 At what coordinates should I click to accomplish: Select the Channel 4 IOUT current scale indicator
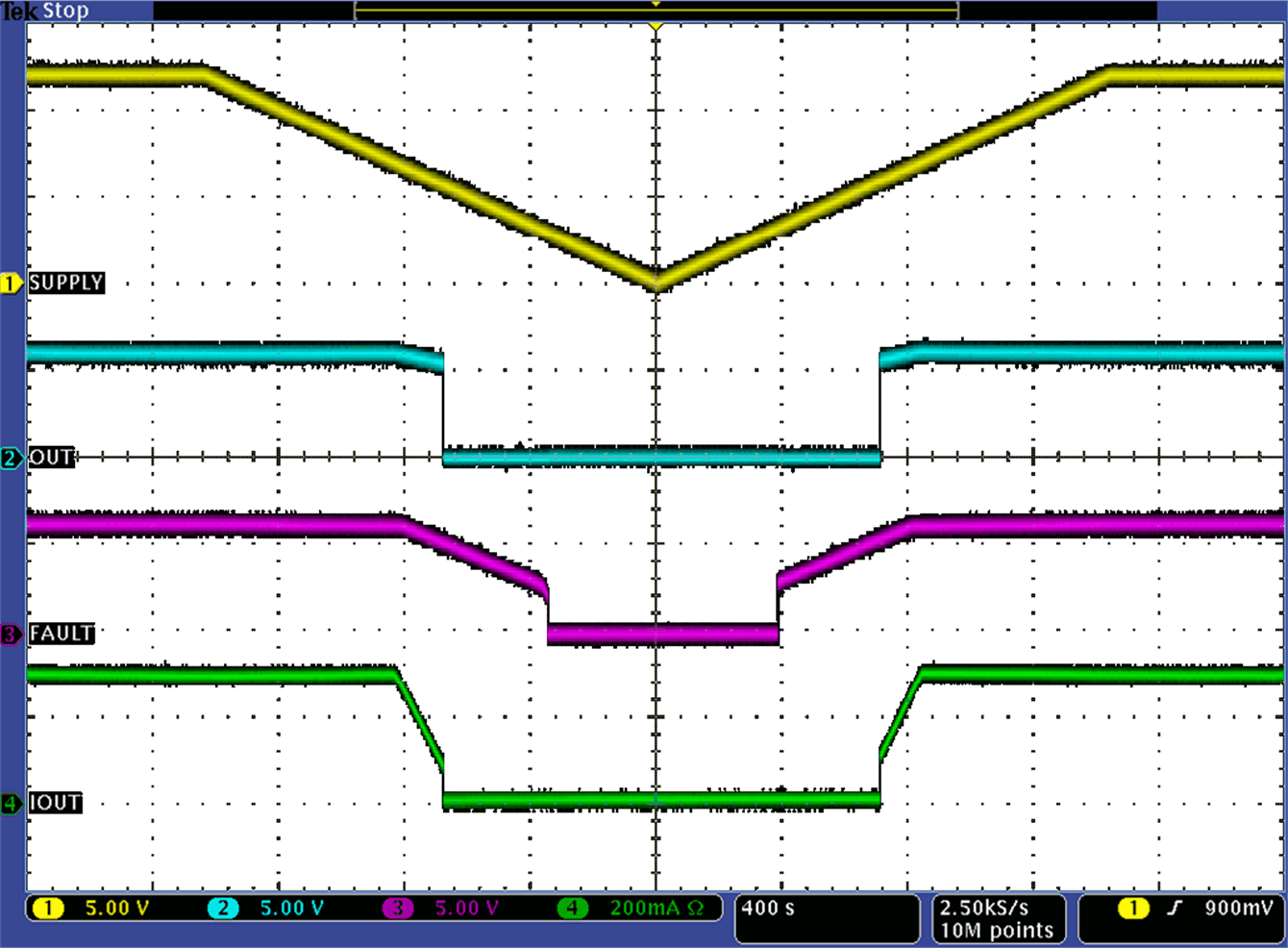click(632, 908)
